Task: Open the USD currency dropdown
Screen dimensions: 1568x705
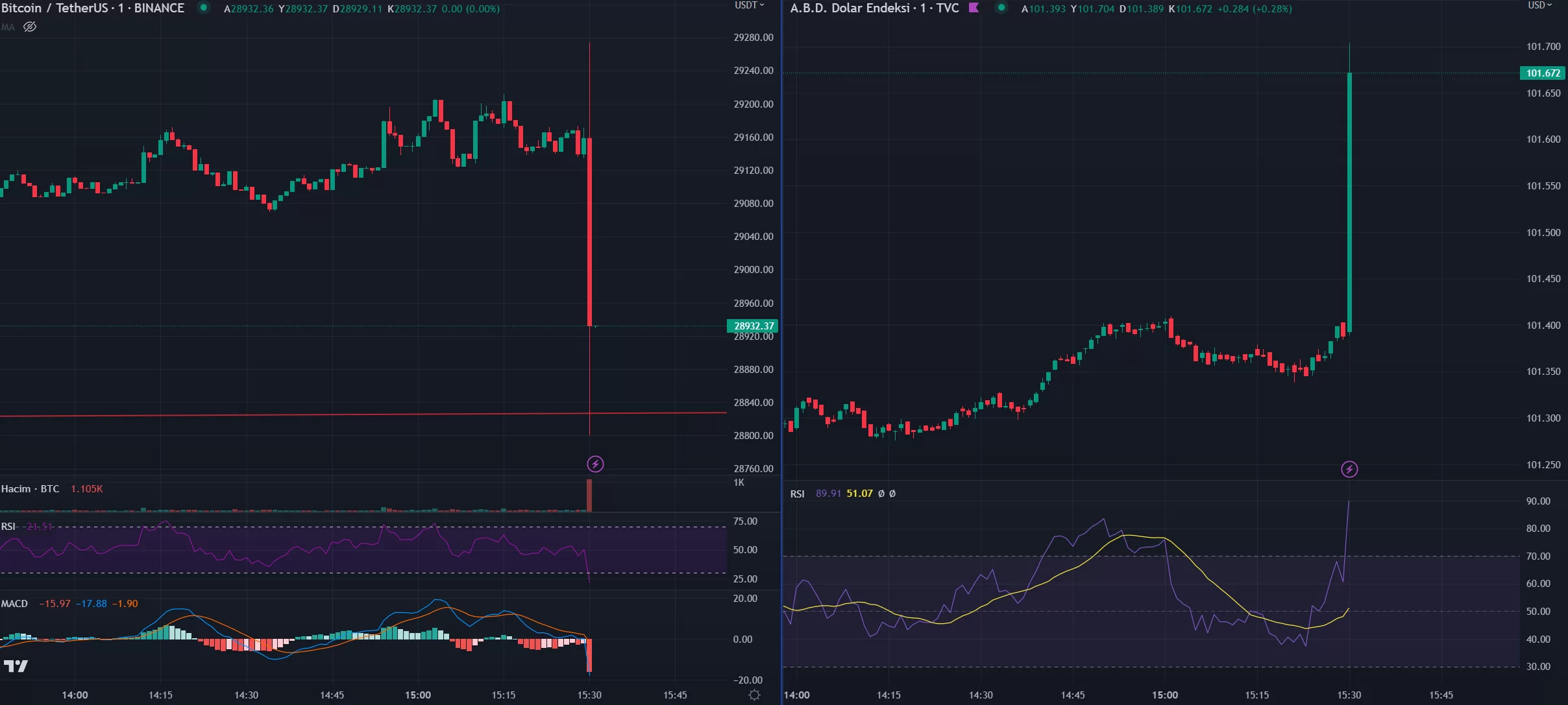Action: [x=1540, y=5]
